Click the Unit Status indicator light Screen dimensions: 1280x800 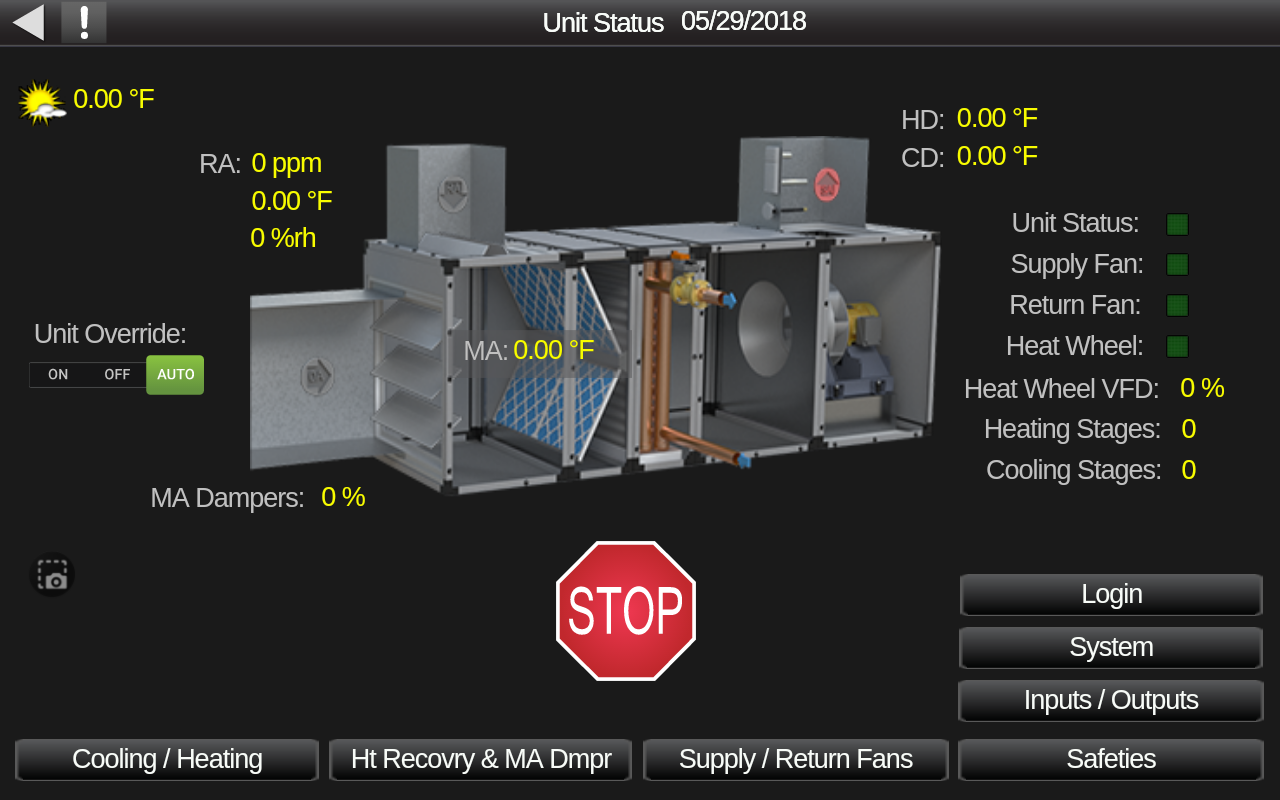[1177, 224]
